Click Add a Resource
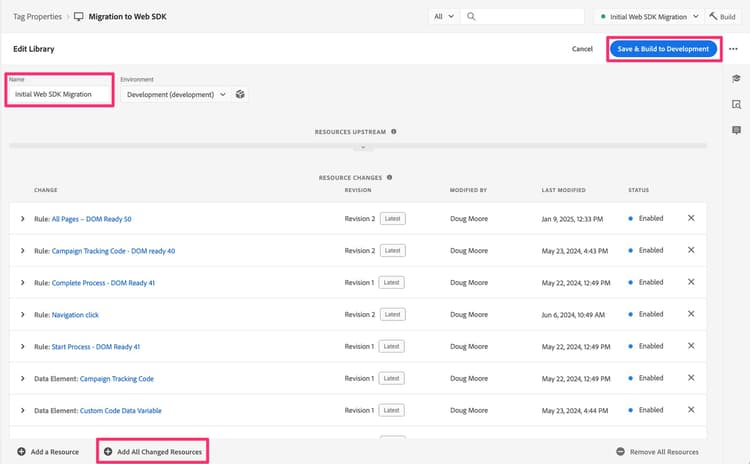Image resolution: width=750 pixels, height=464 pixels. coord(48,452)
